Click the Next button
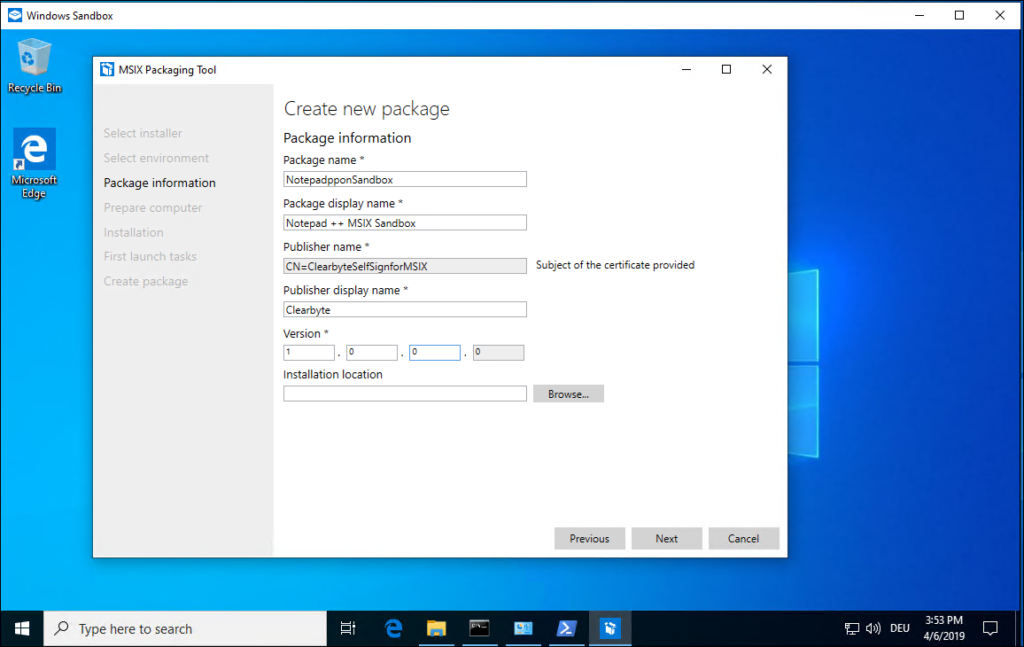The width and height of the screenshot is (1024, 647). pos(666,538)
